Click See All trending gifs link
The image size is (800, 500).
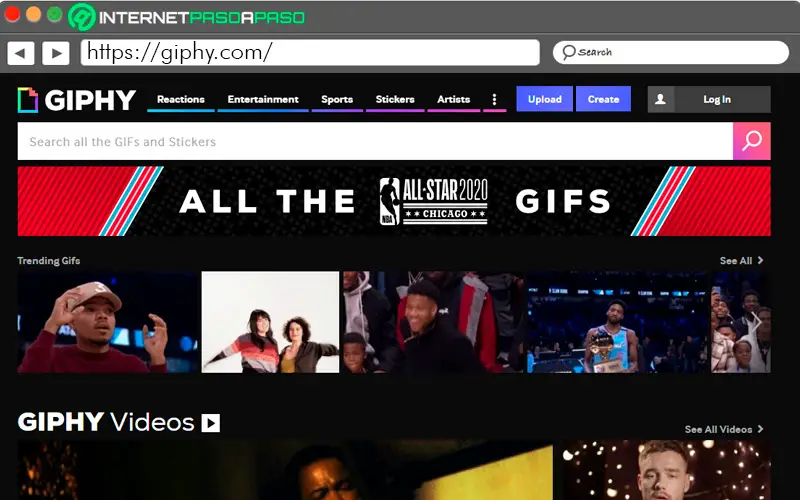point(736,261)
